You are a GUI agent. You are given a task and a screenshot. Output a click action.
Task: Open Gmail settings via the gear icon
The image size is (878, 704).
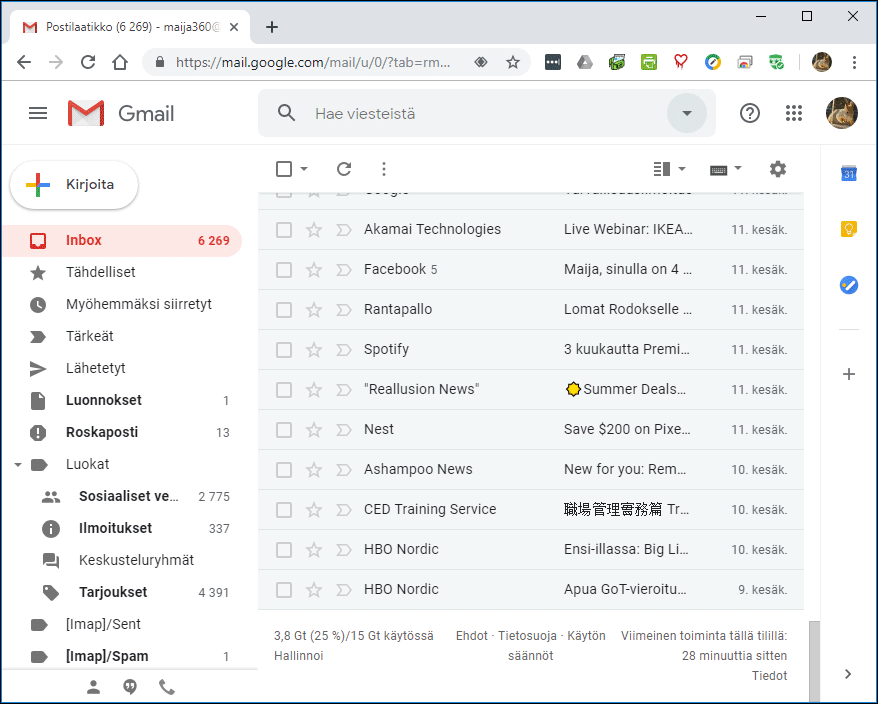point(777,169)
